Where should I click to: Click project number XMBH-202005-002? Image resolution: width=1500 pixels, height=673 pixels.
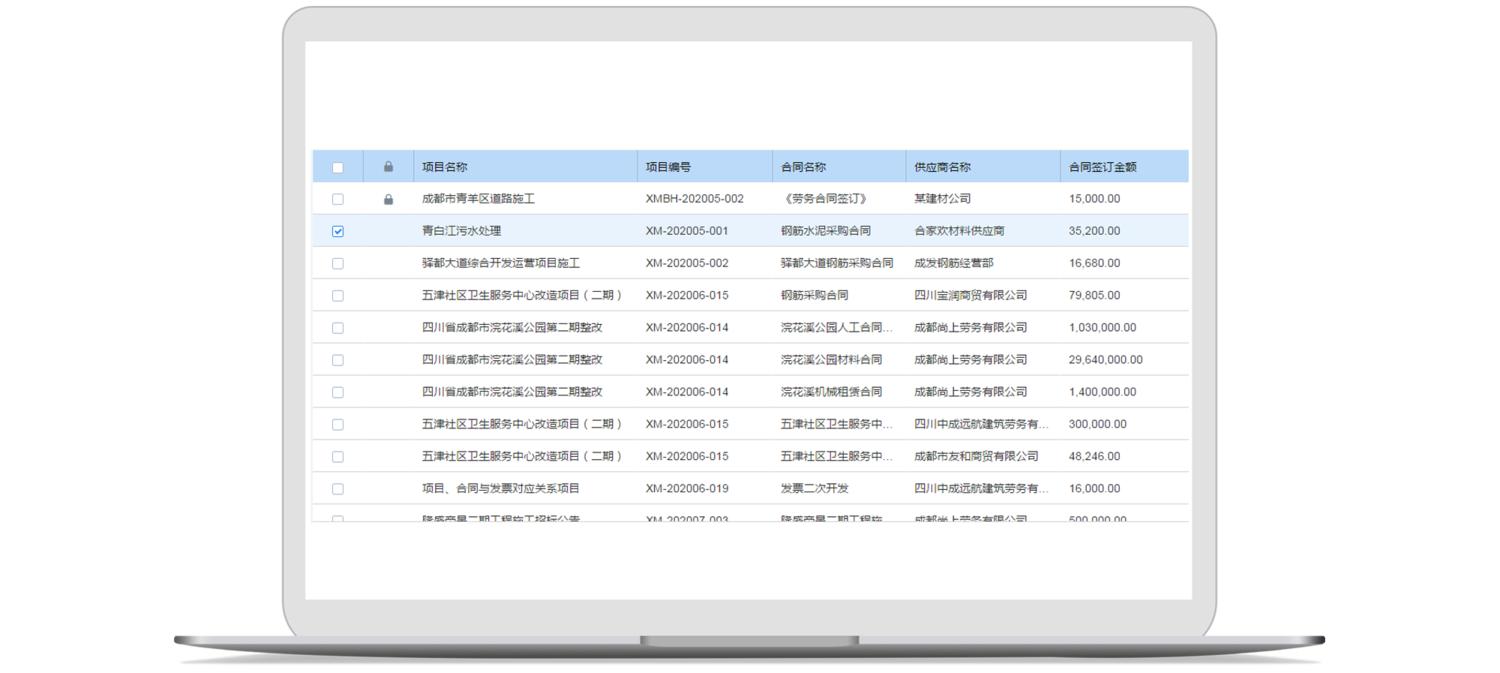coord(694,199)
